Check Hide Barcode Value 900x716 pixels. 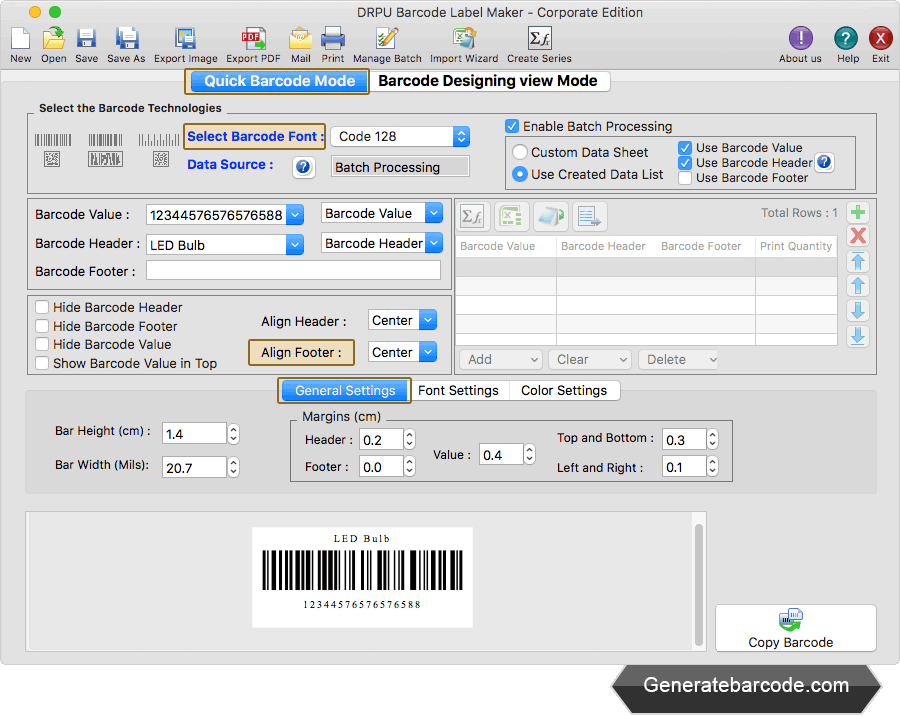(42, 345)
